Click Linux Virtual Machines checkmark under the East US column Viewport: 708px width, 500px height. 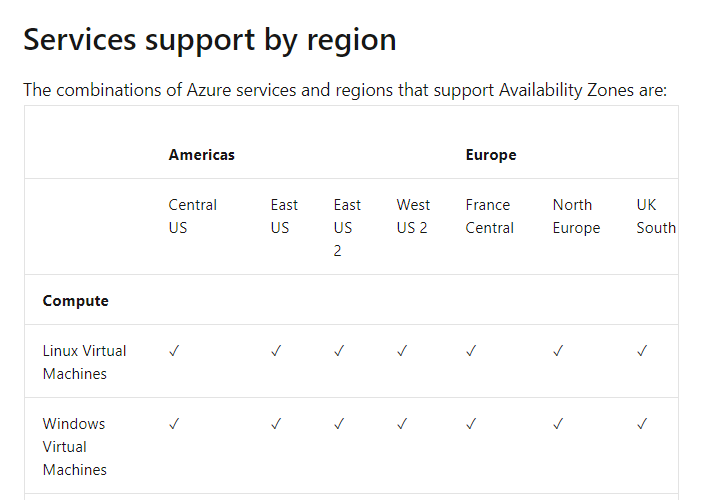coord(276,351)
